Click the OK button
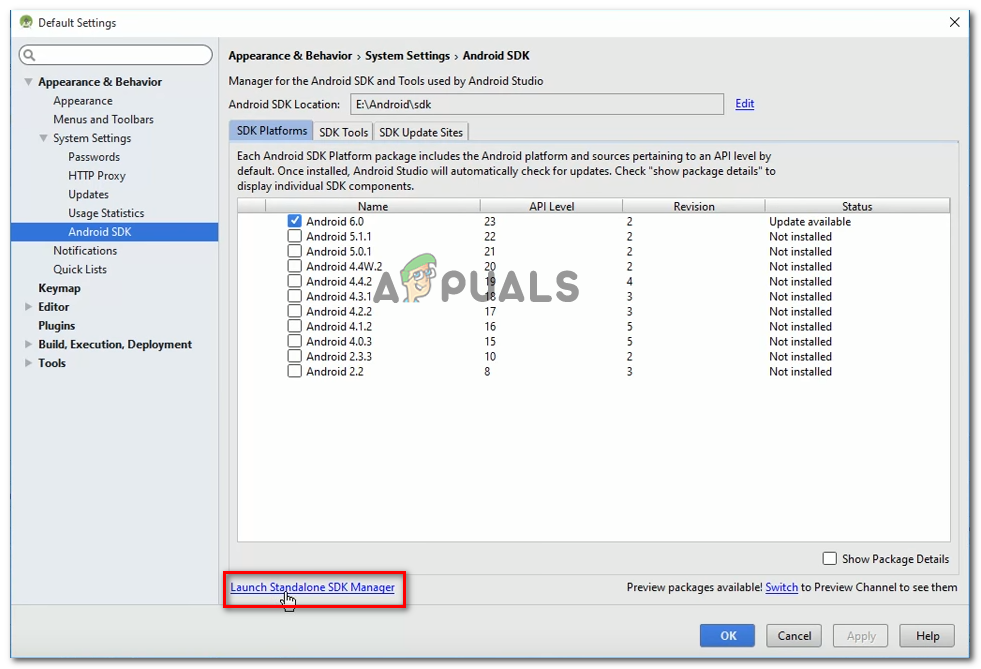The image size is (981, 669). click(x=728, y=636)
